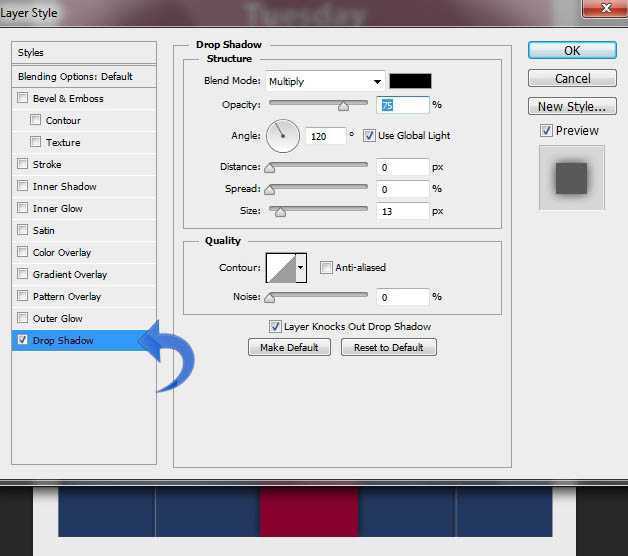This screenshot has width=628, height=556.
Task: Enable the Inner Shadow checkbox
Action: (x=22, y=186)
